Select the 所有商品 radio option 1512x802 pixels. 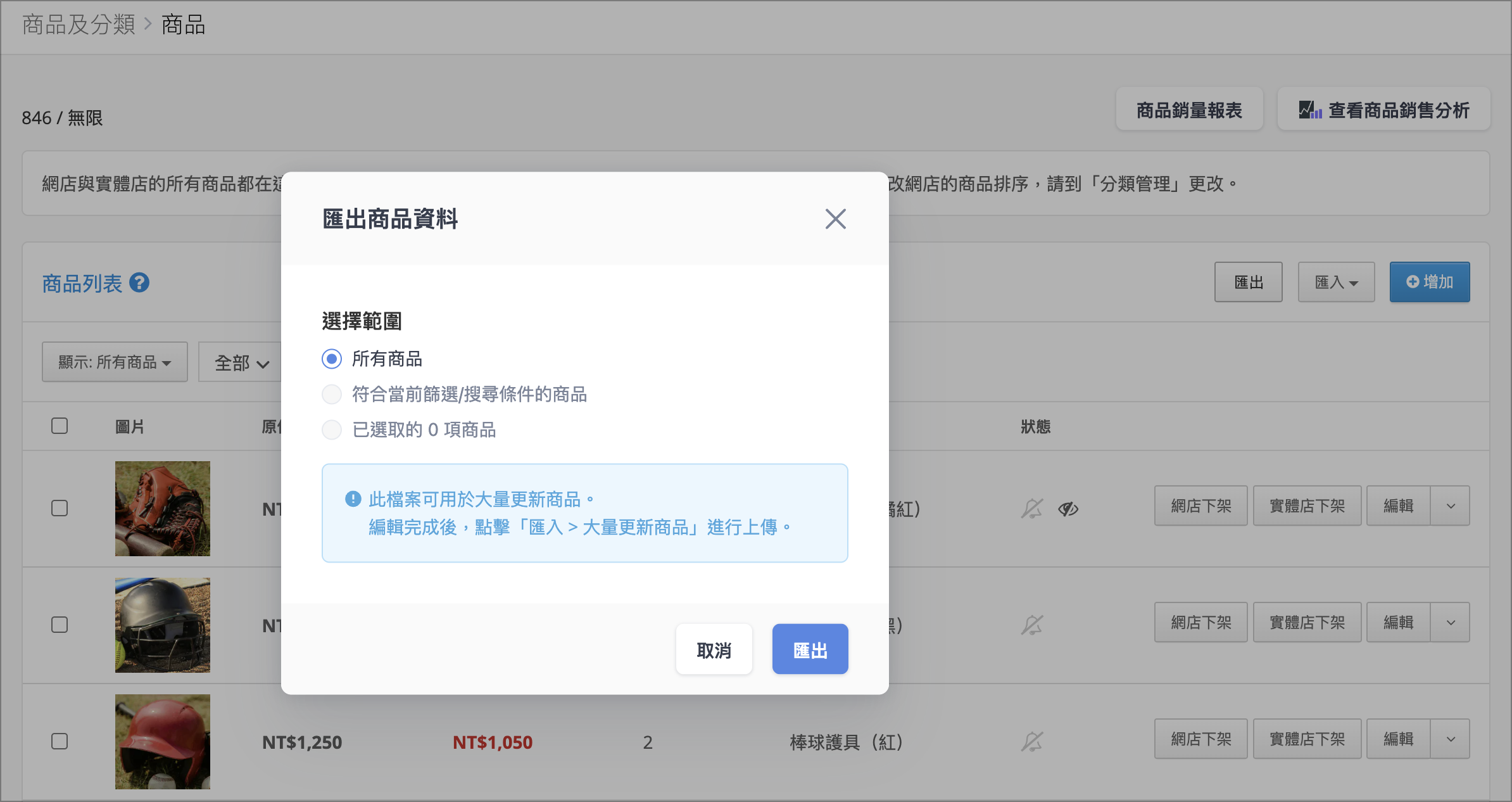pos(332,359)
